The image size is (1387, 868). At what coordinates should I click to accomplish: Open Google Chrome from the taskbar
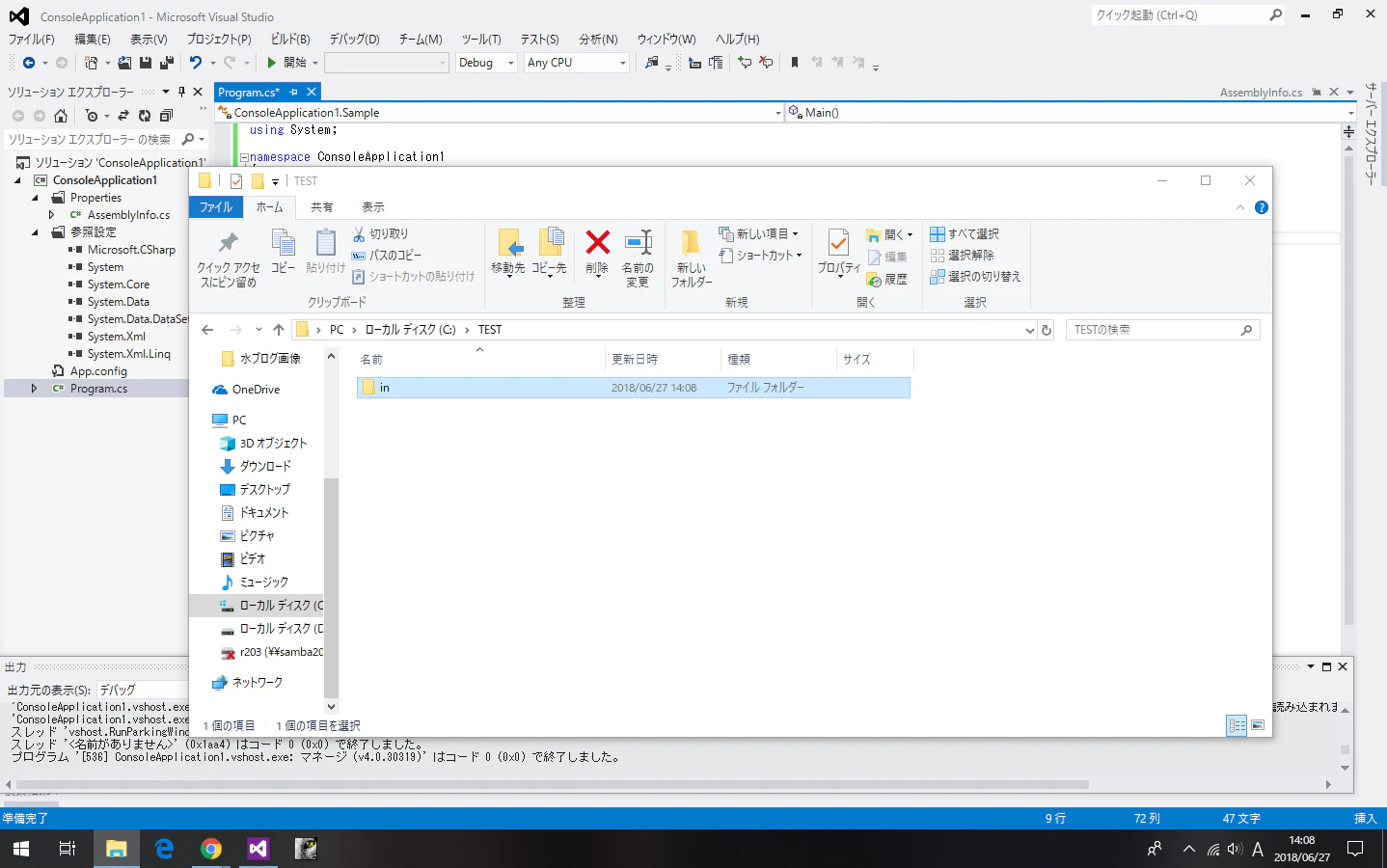(x=211, y=849)
